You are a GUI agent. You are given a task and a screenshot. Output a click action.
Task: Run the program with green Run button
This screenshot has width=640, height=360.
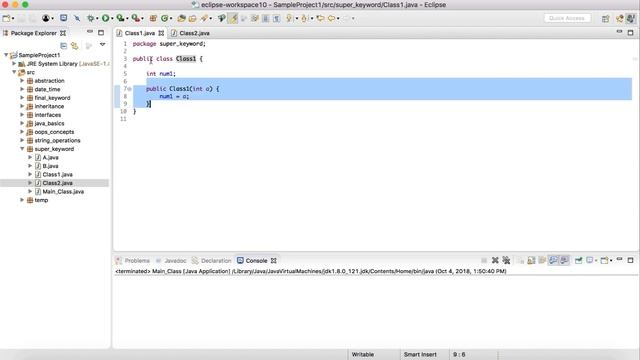[x=106, y=18]
